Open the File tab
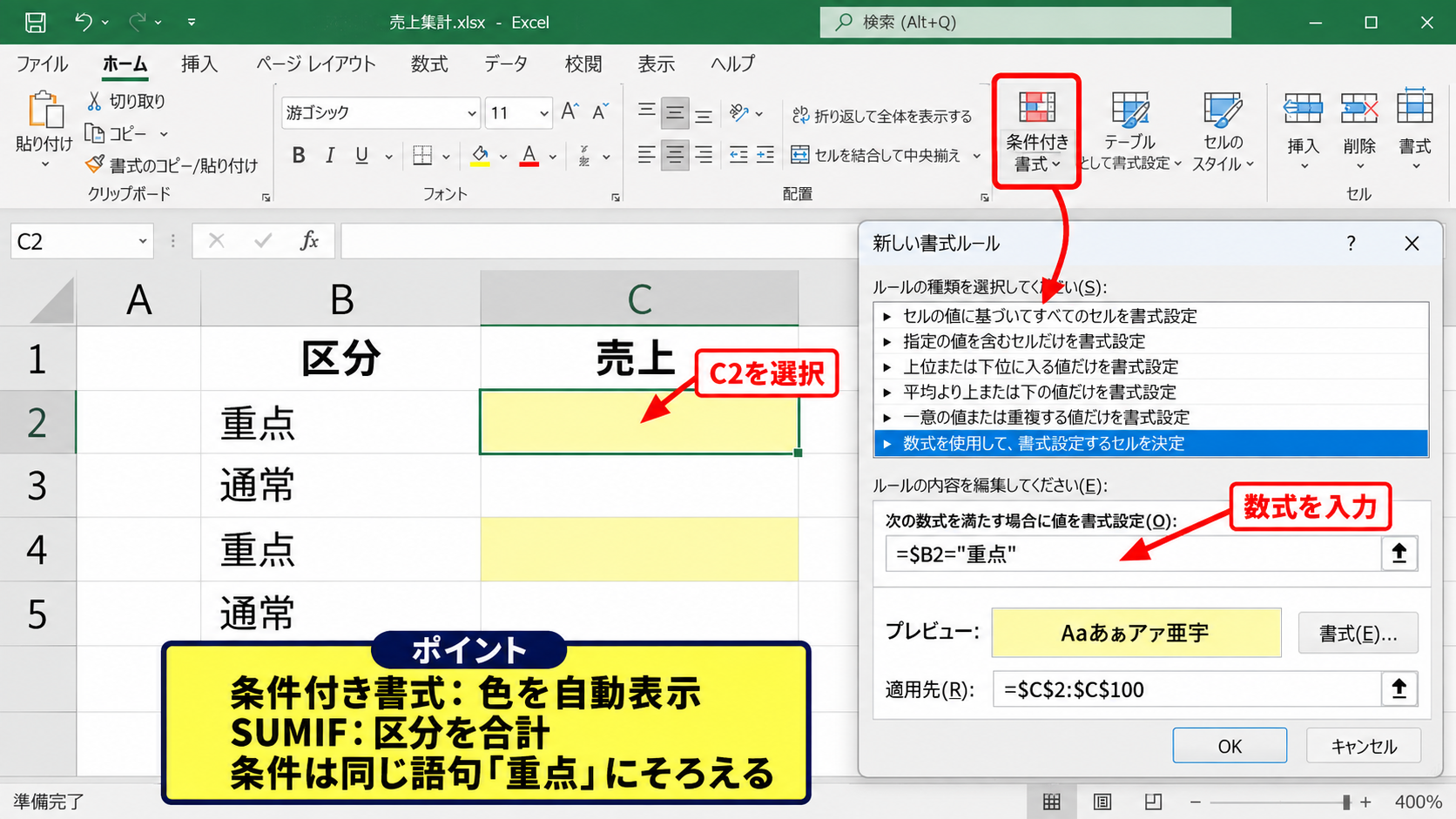The image size is (1456, 819). 42,64
